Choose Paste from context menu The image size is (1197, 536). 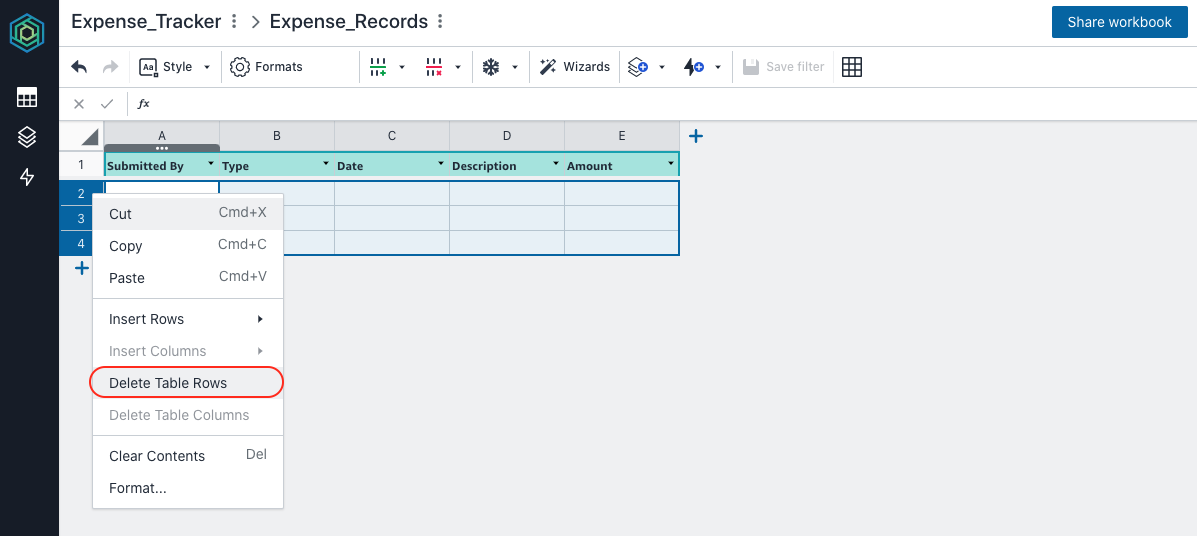188,278
